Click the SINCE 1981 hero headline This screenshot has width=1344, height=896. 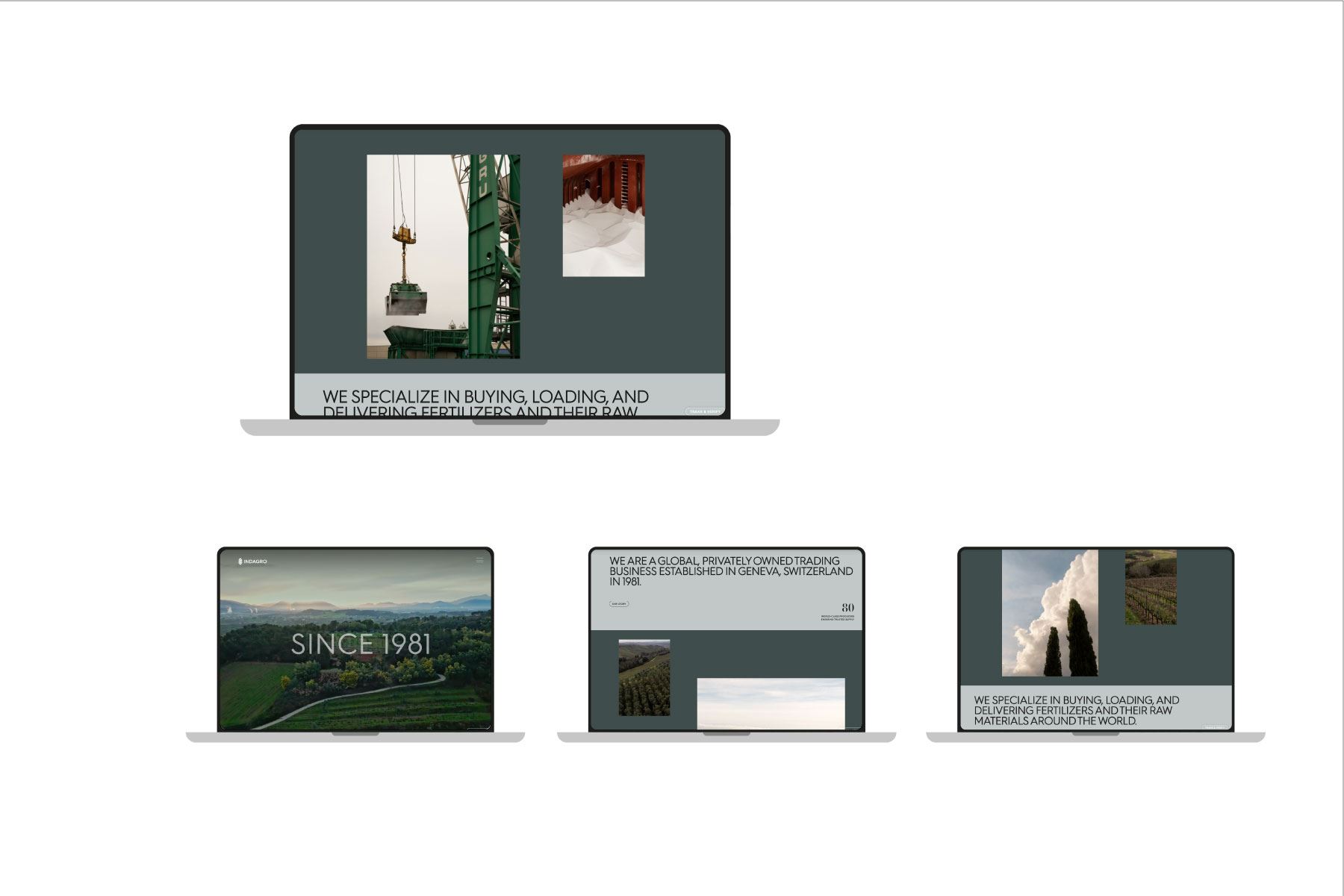click(361, 644)
